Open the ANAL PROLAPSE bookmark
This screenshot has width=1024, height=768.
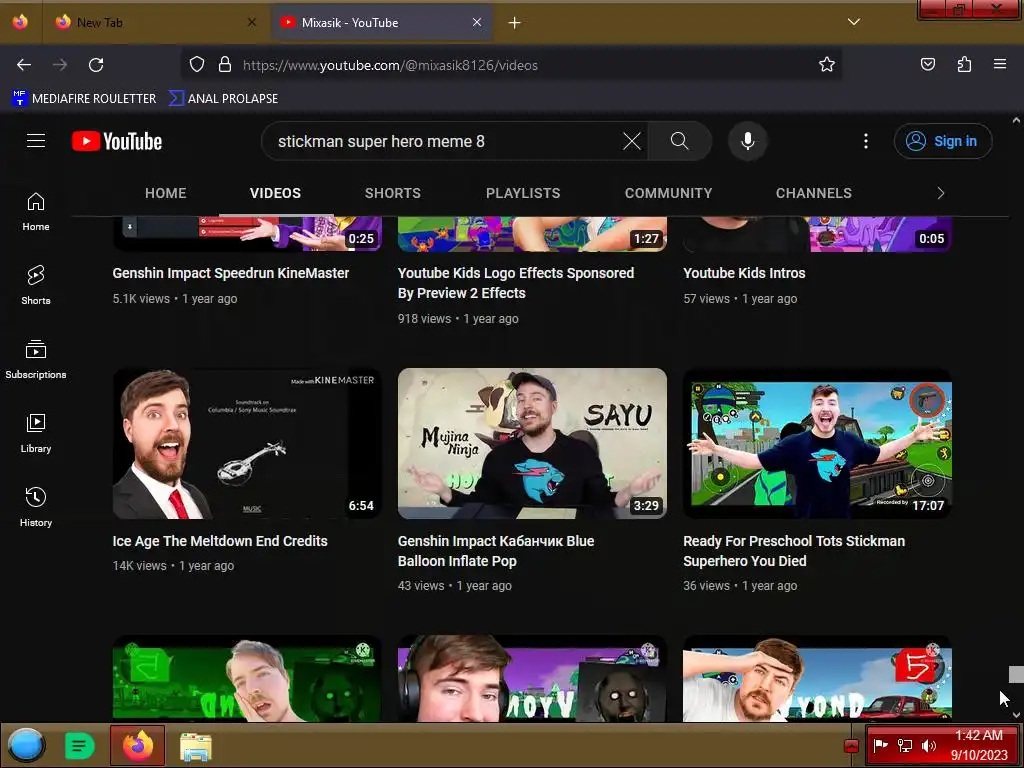tap(223, 99)
